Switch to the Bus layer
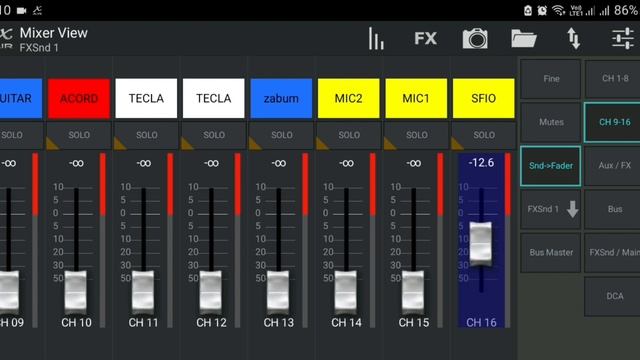This screenshot has width=640, height=360. [x=613, y=209]
